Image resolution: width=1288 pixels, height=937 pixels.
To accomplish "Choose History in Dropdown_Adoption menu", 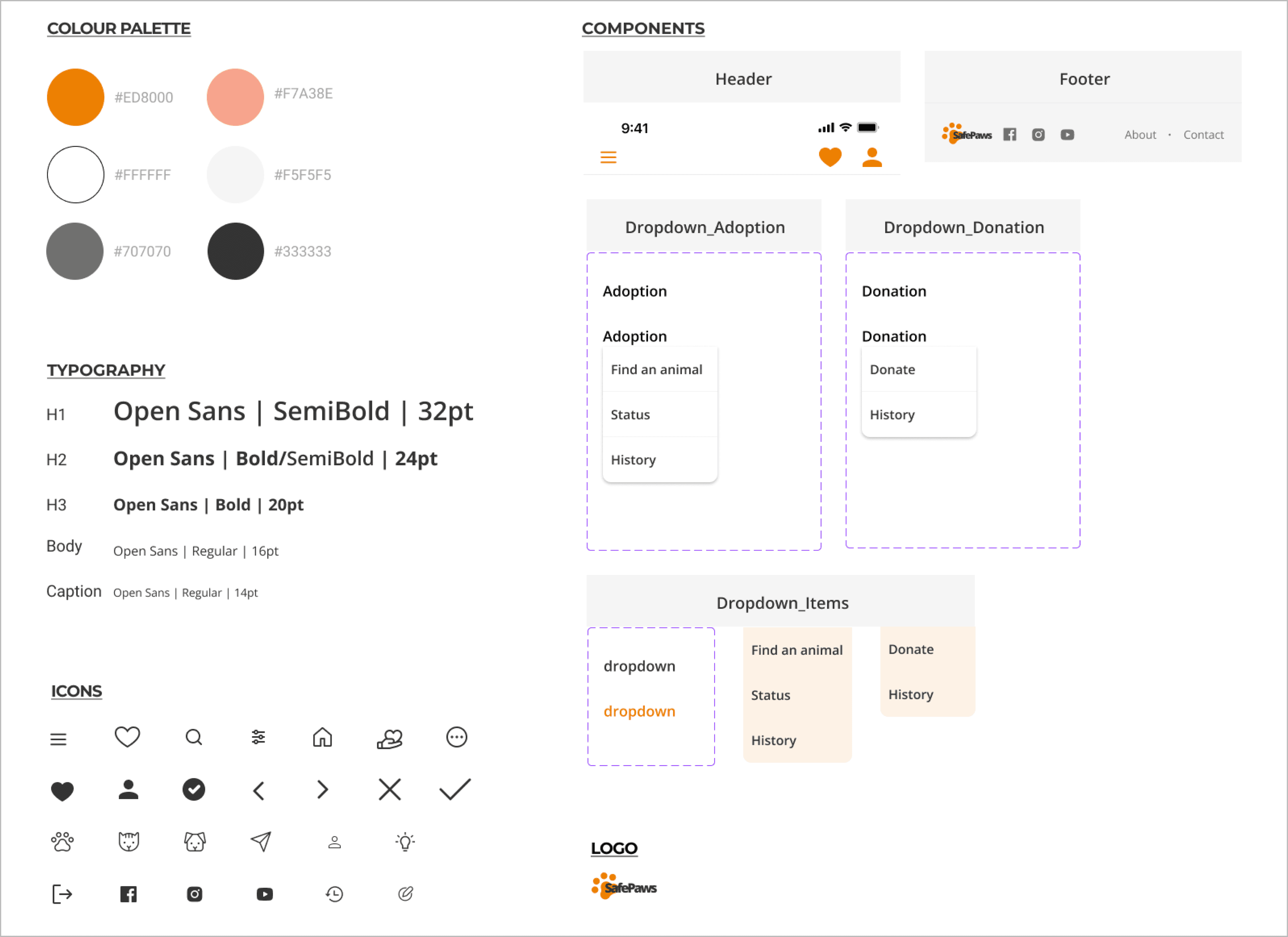I will coord(660,460).
